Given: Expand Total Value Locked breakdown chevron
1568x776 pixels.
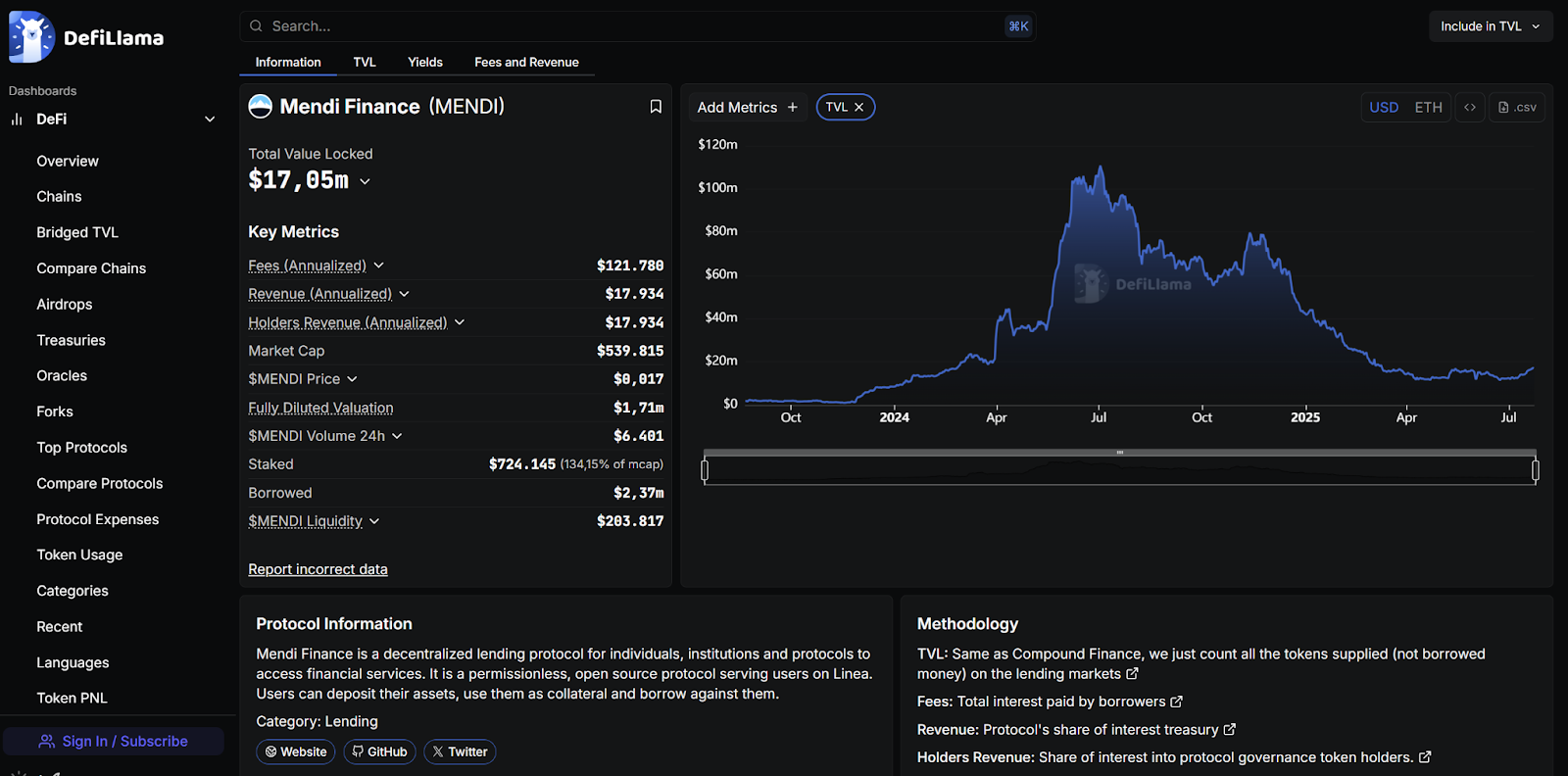Looking at the screenshot, I should [x=365, y=181].
